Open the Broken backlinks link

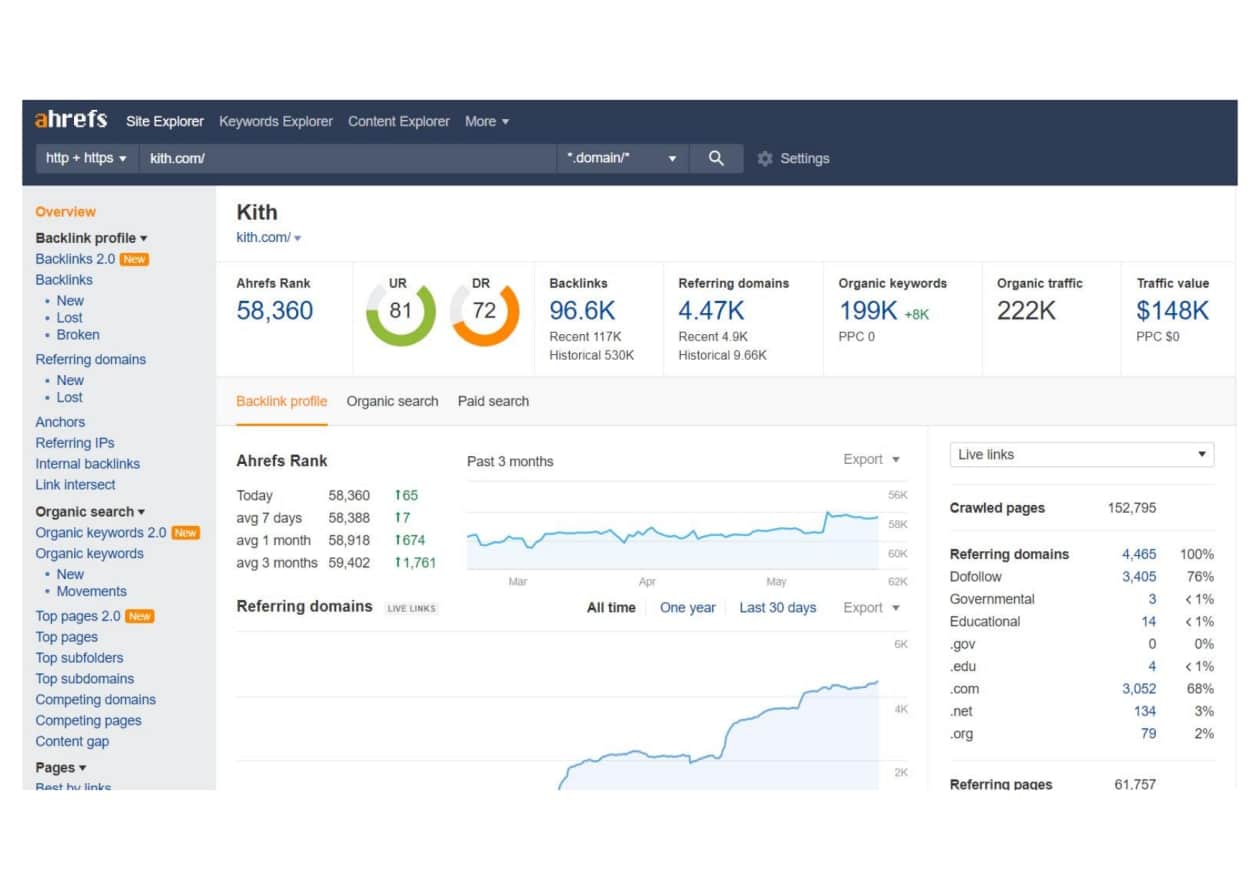pos(78,335)
